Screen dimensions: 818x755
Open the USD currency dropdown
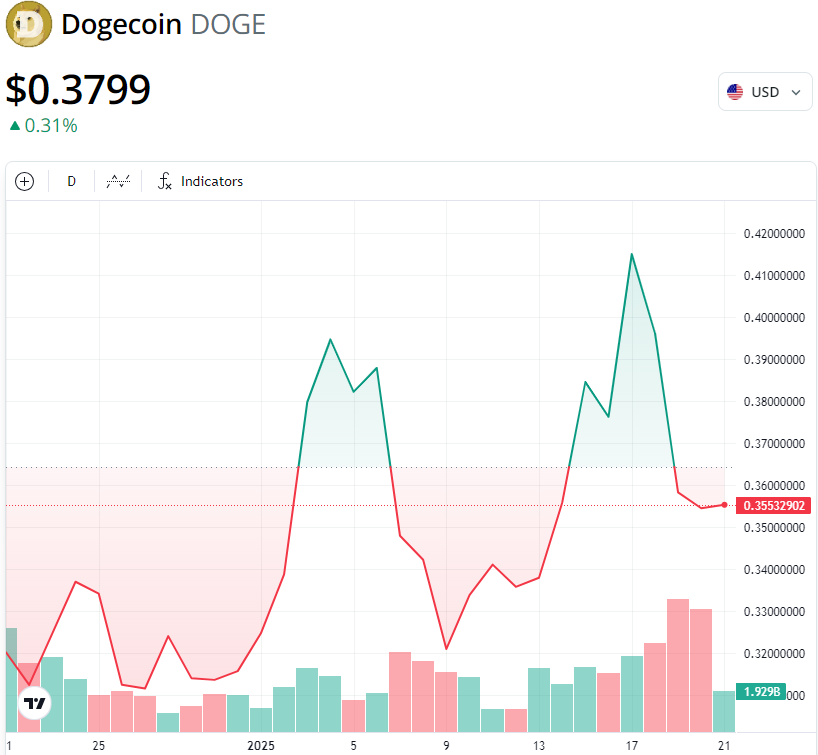765,91
